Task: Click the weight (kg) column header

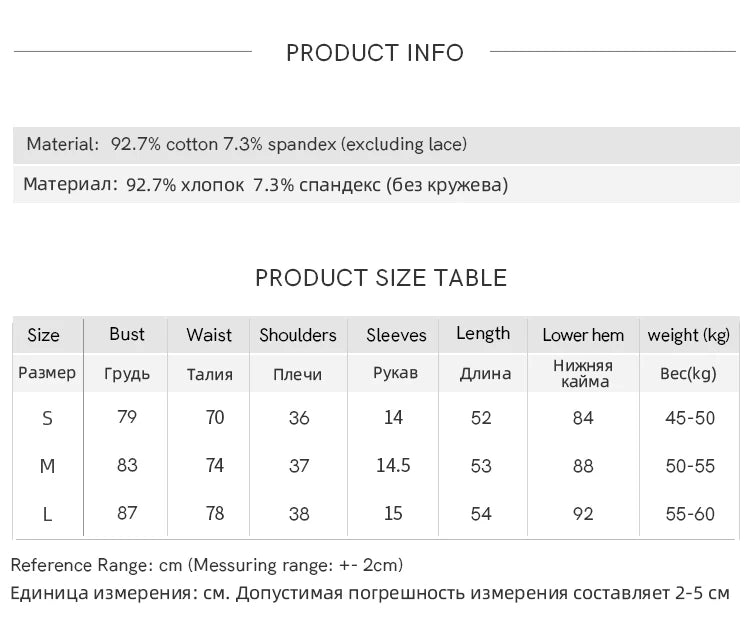Action: click(689, 335)
